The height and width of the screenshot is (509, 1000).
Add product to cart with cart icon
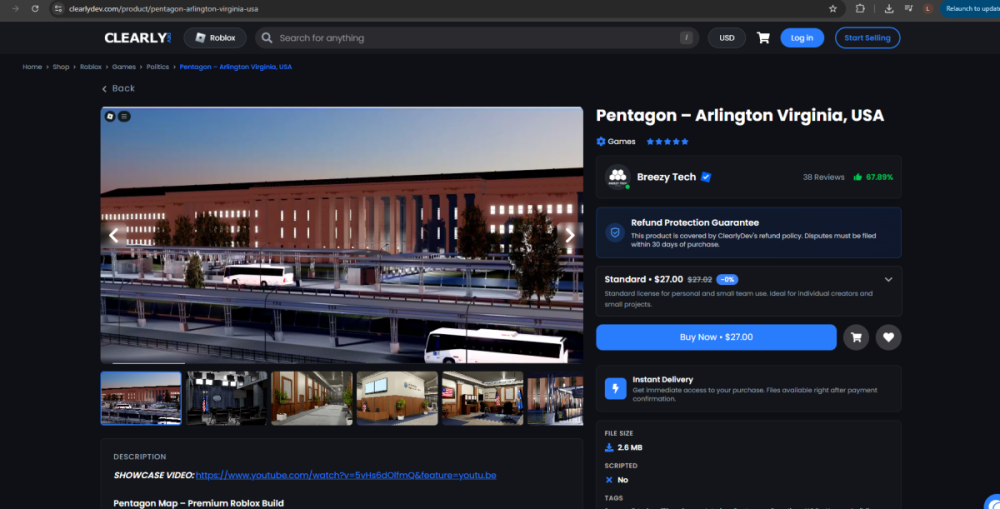[x=856, y=337]
